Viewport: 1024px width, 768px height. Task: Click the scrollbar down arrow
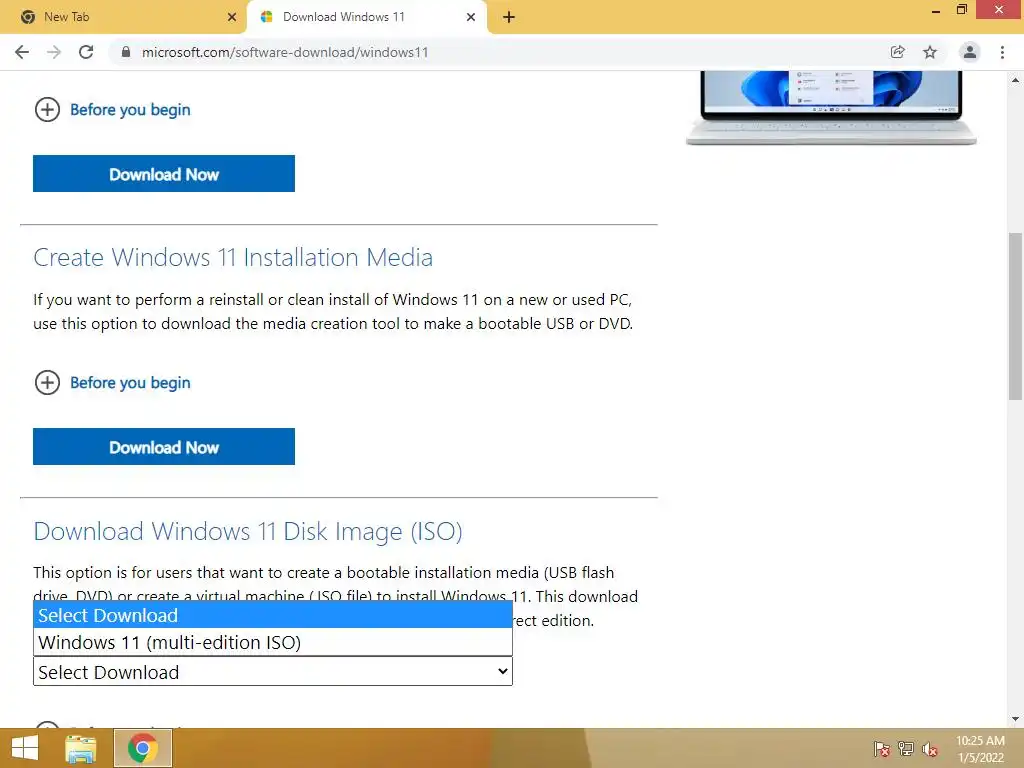coord(1016,719)
